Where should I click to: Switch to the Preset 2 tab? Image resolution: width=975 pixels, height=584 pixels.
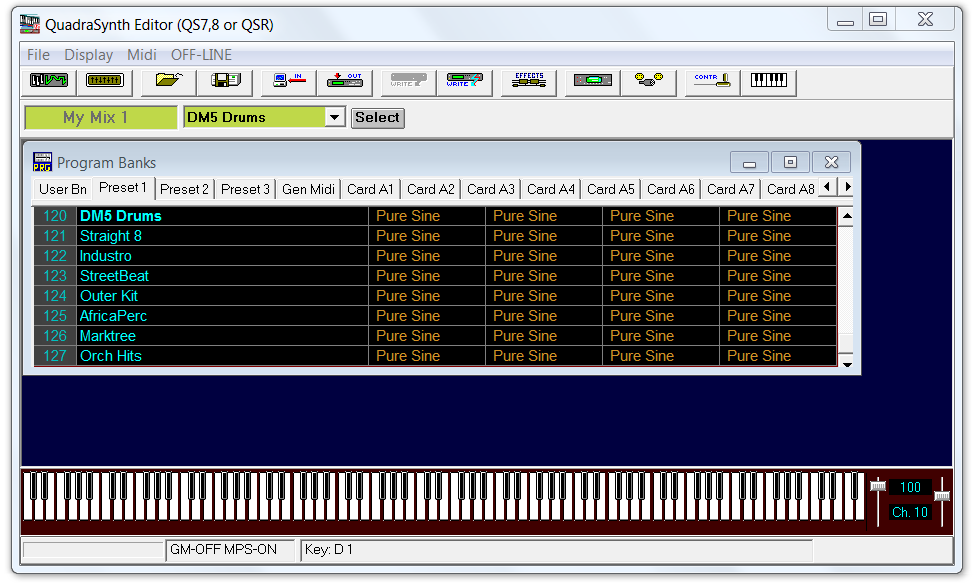click(185, 189)
